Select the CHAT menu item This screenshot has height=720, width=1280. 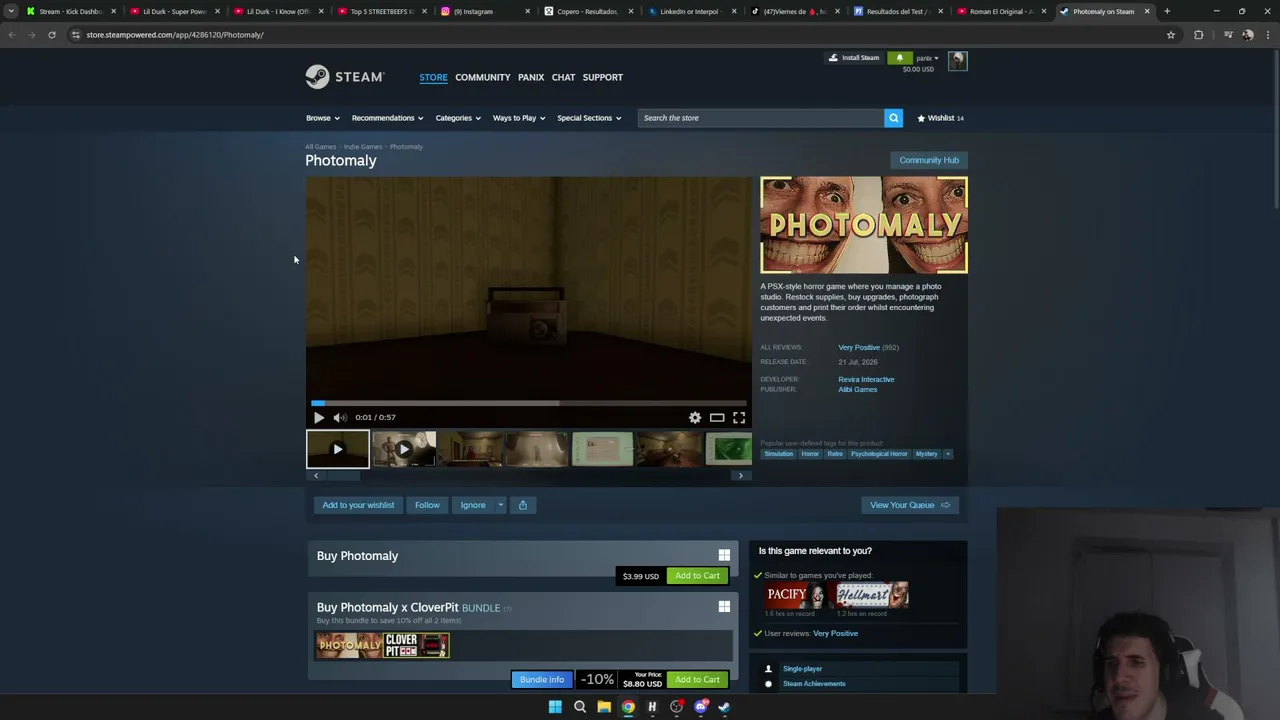pyautogui.click(x=563, y=77)
